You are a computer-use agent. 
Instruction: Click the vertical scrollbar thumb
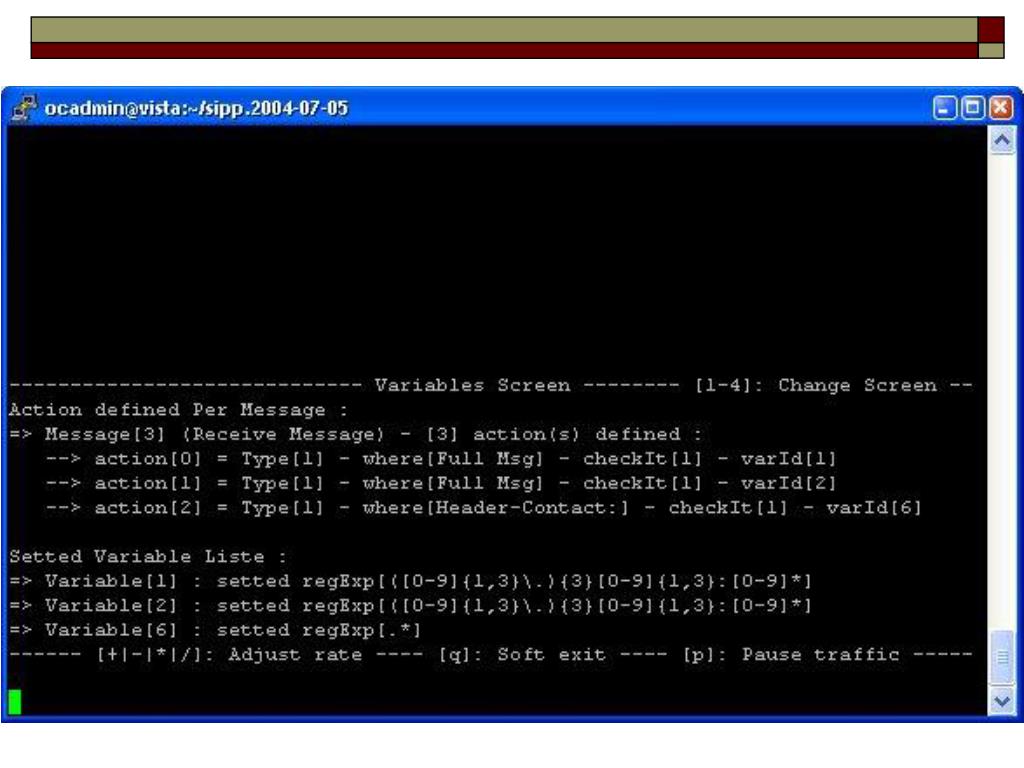[x=1002, y=658]
